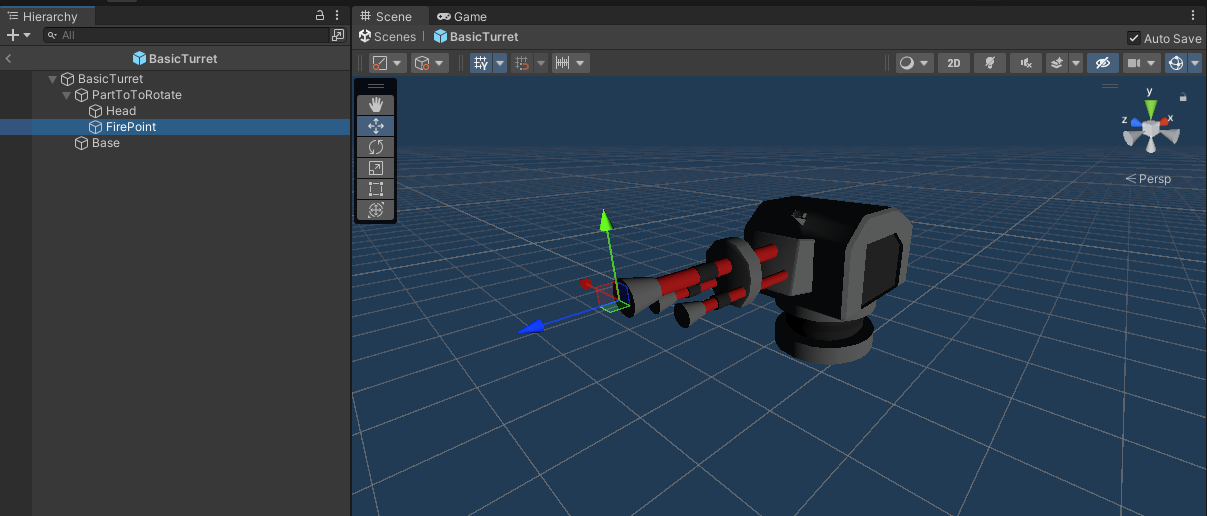Select the Base object
The image size is (1207, 516).
106,143
